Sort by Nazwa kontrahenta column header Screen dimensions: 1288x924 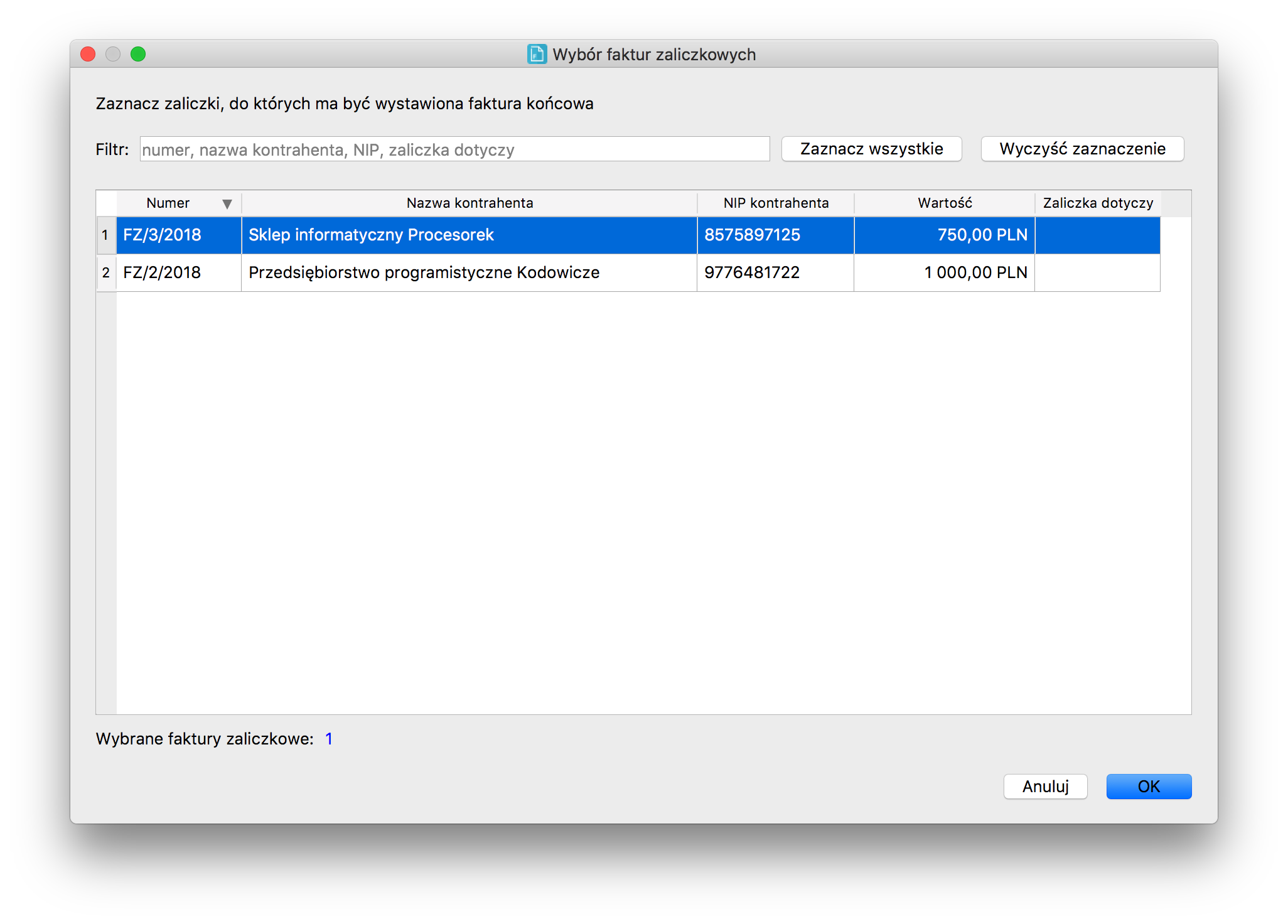[x=470, y=203]
